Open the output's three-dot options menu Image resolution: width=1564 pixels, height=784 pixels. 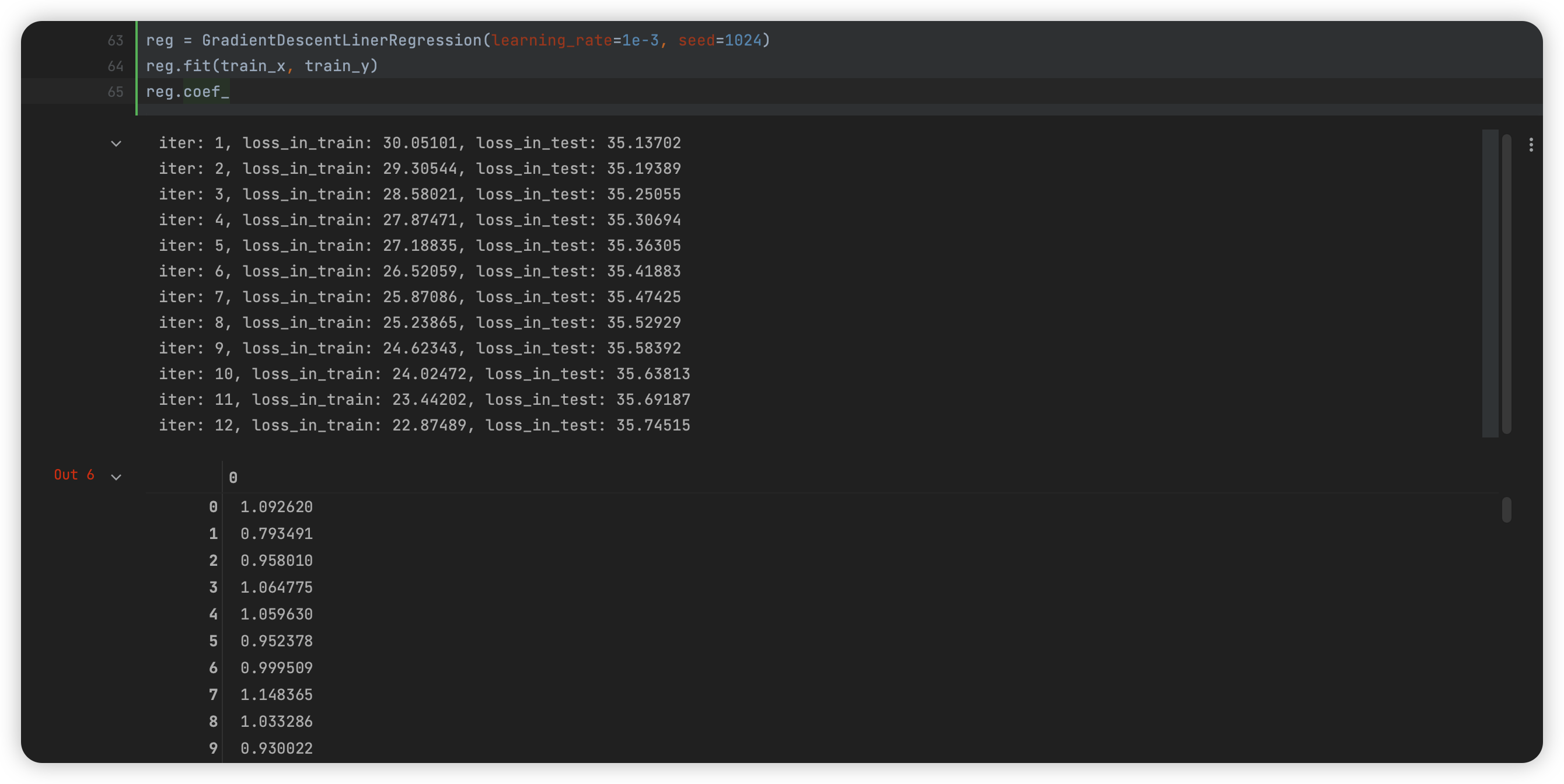click(1531, 145)
